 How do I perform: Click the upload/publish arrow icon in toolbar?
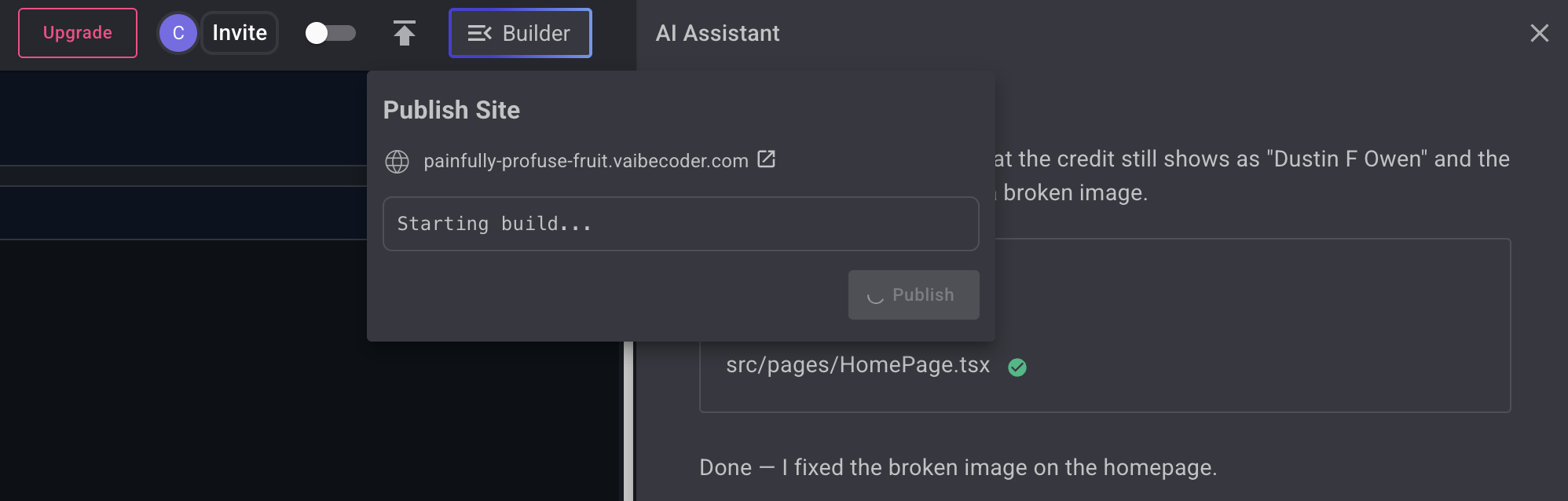pyautogui.click(x=405, y=33)
